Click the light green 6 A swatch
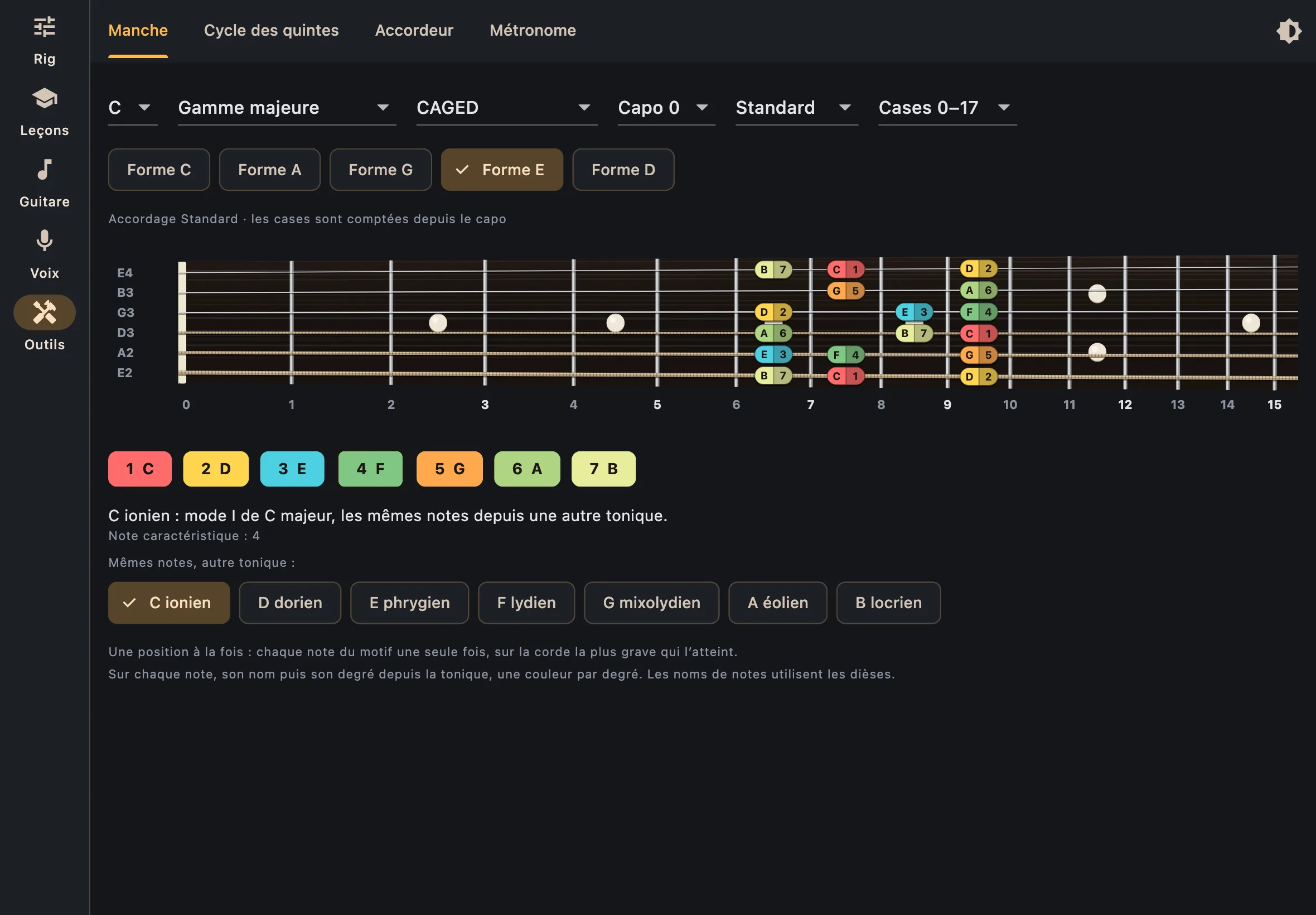 tap(527, 469)
